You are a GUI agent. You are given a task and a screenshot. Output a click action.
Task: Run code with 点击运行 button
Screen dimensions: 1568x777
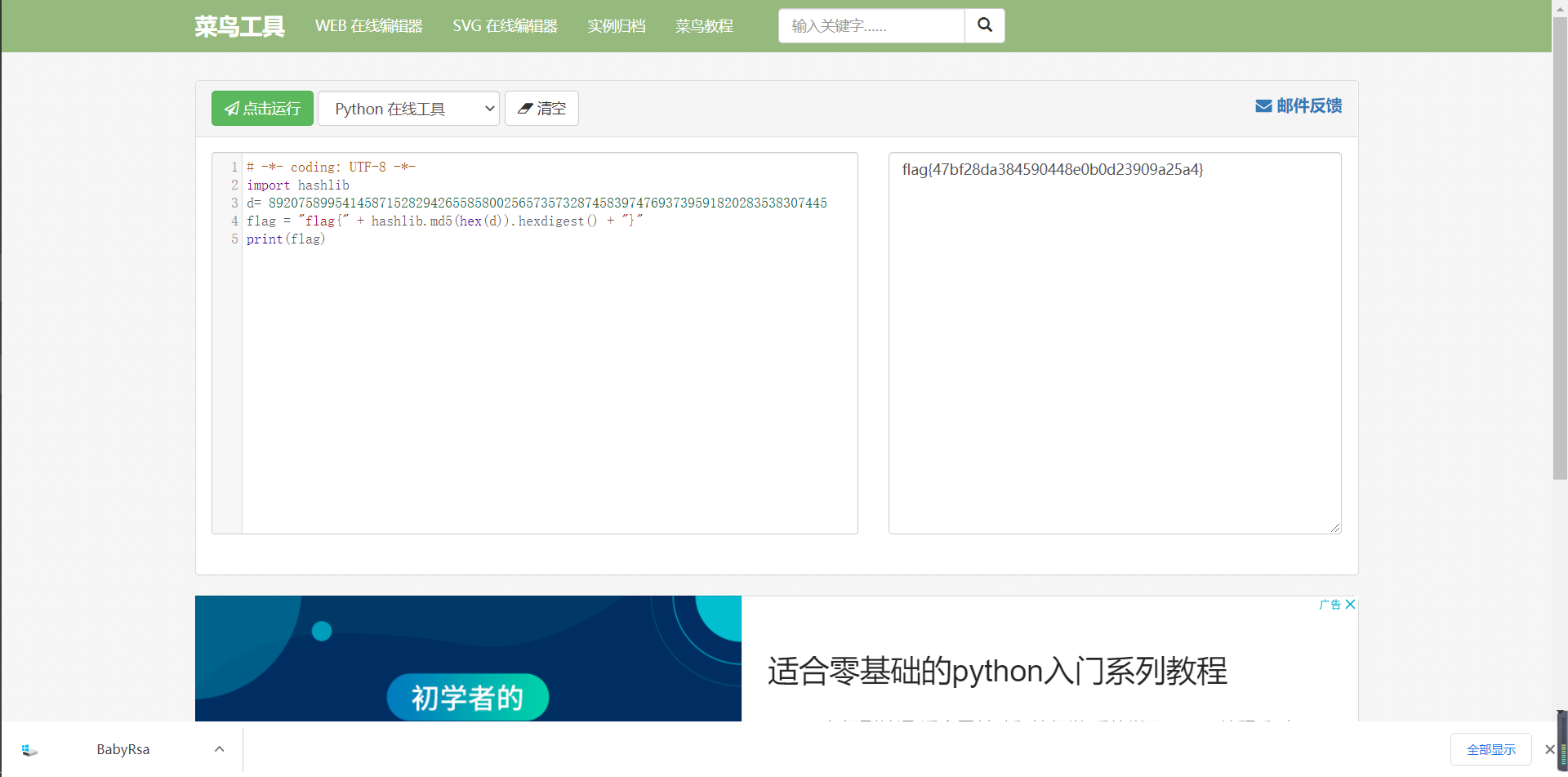pyautogui.click(x=262, y=108)
